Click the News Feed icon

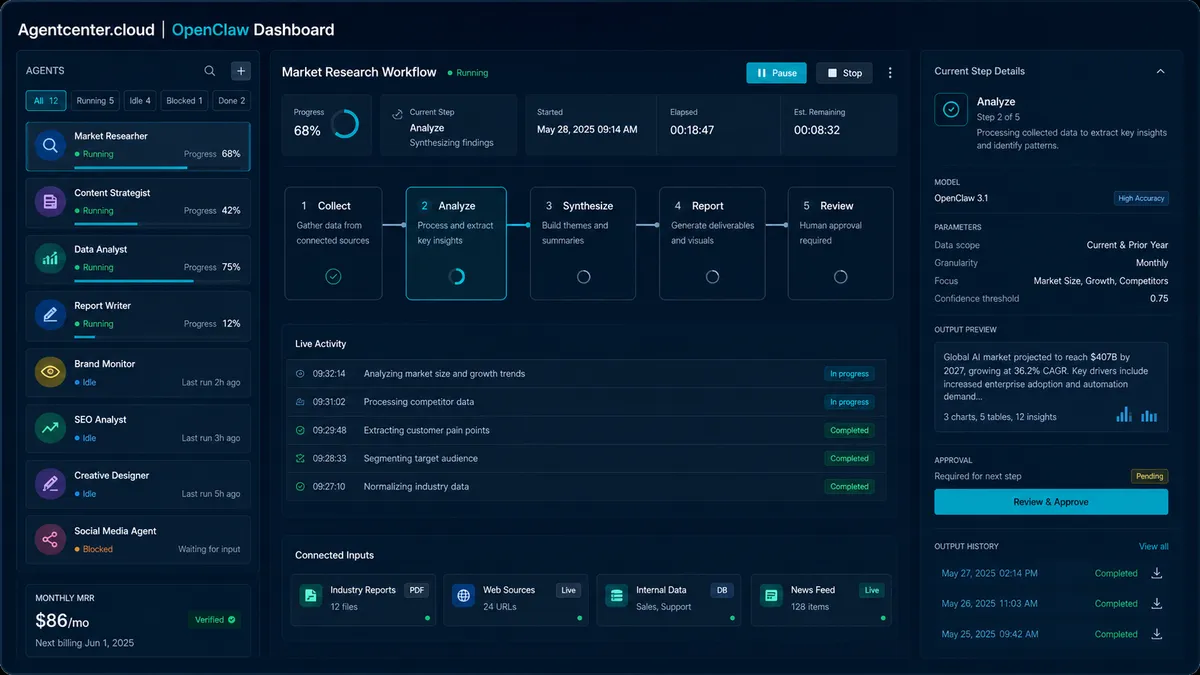(x=771, y=596)
